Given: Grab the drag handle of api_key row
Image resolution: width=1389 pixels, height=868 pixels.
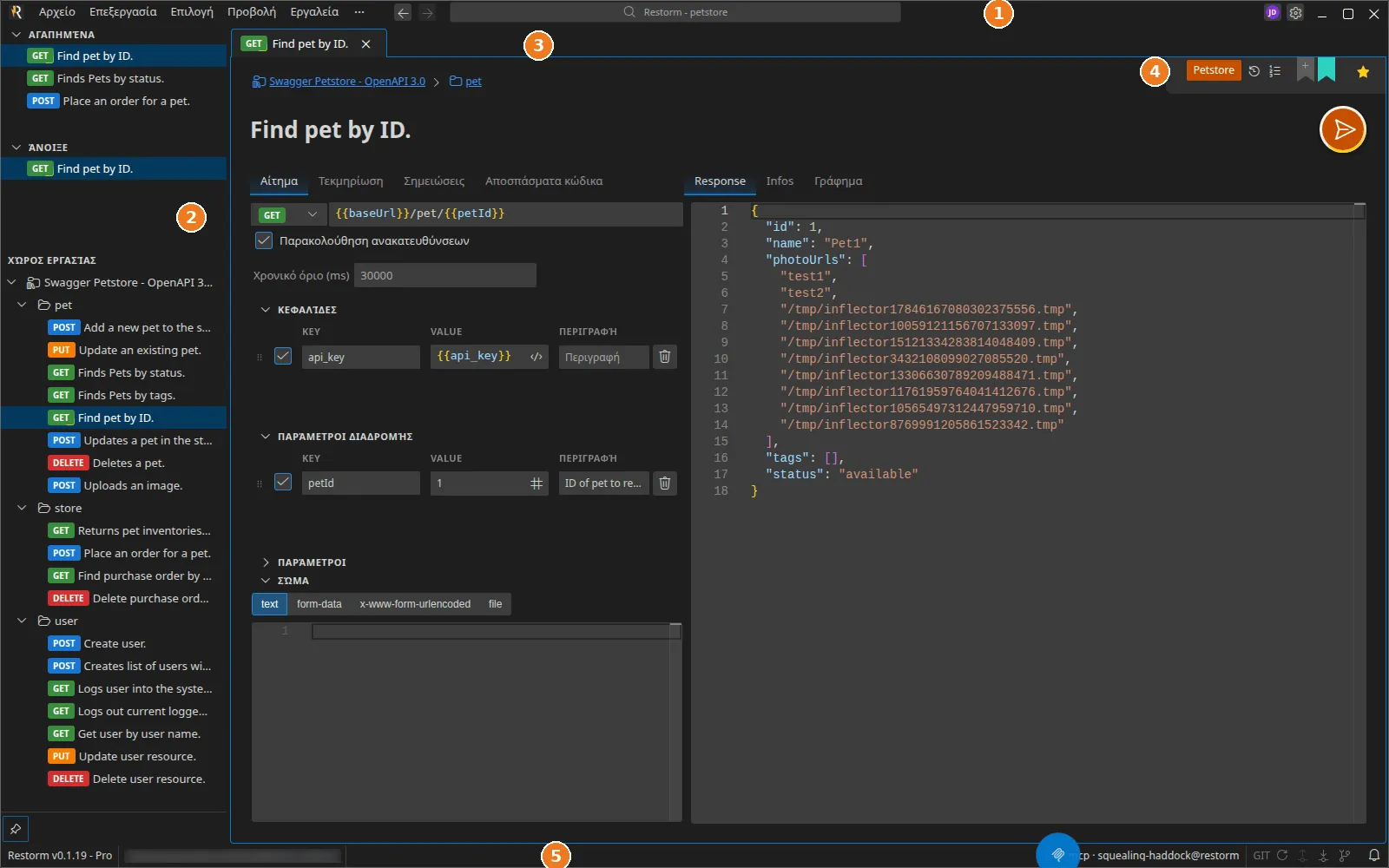Looking at the screenshot, I should pyautogui.click(x=260, y=357).
